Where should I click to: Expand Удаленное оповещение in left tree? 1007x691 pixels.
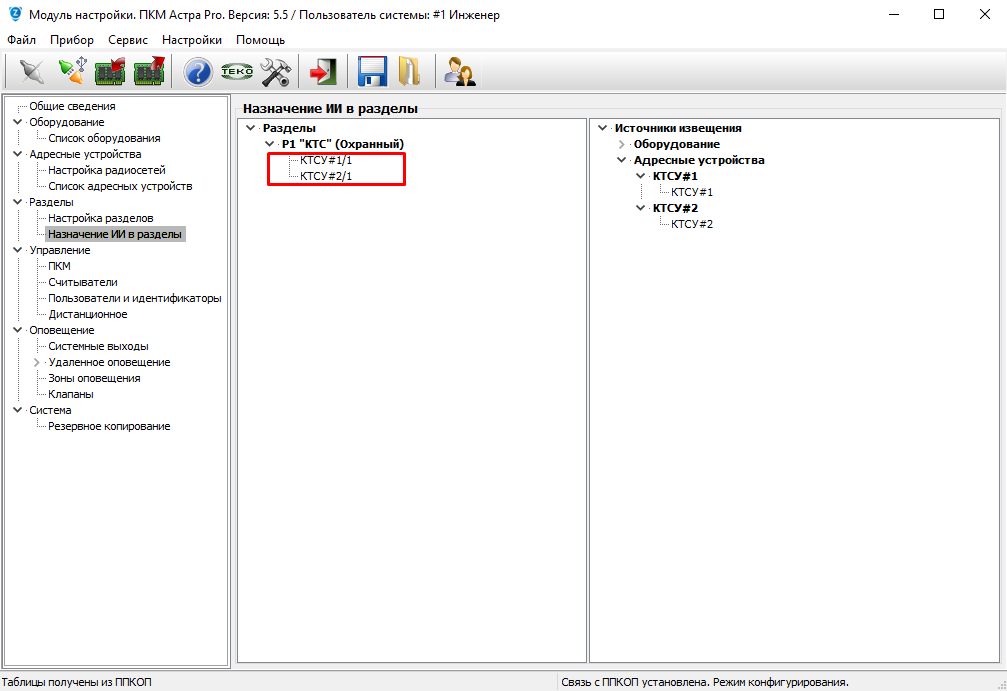(37, 362)
